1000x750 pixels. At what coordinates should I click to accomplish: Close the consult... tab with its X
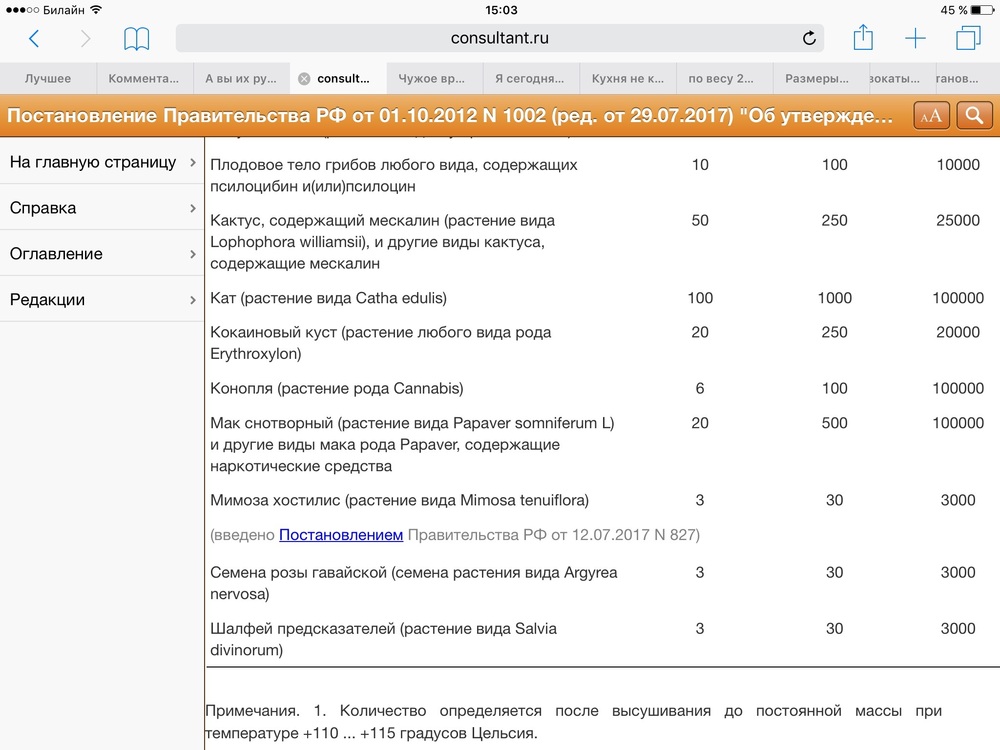(304, 78)
